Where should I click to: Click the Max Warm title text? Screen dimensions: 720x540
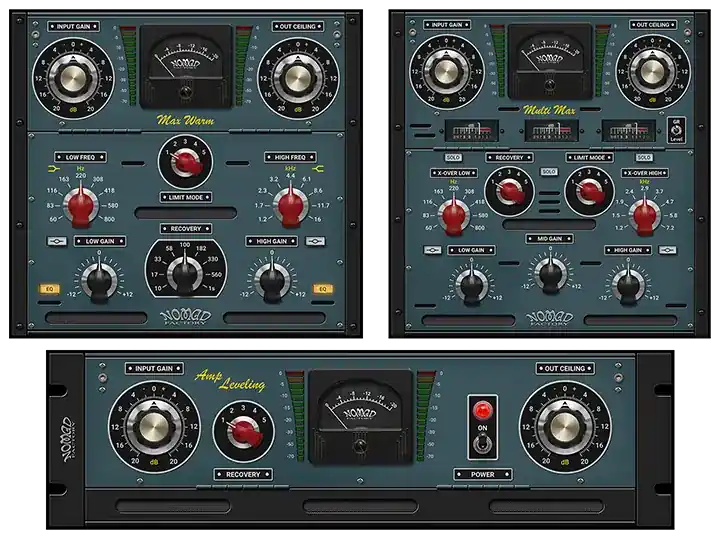186,120
